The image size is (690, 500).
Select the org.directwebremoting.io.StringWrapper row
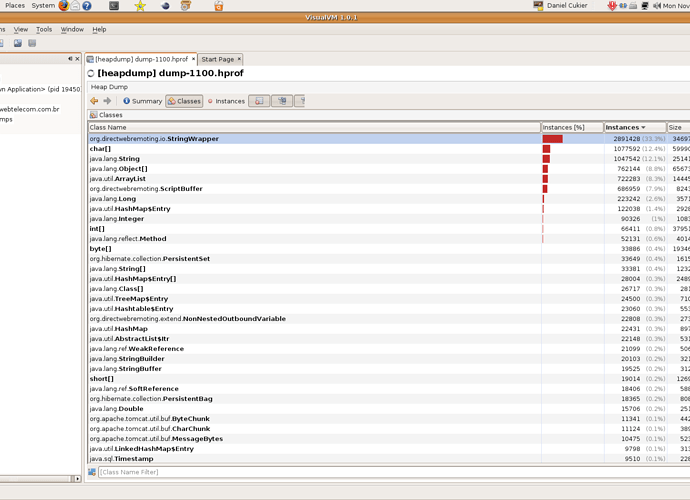[x=389, y=139]
